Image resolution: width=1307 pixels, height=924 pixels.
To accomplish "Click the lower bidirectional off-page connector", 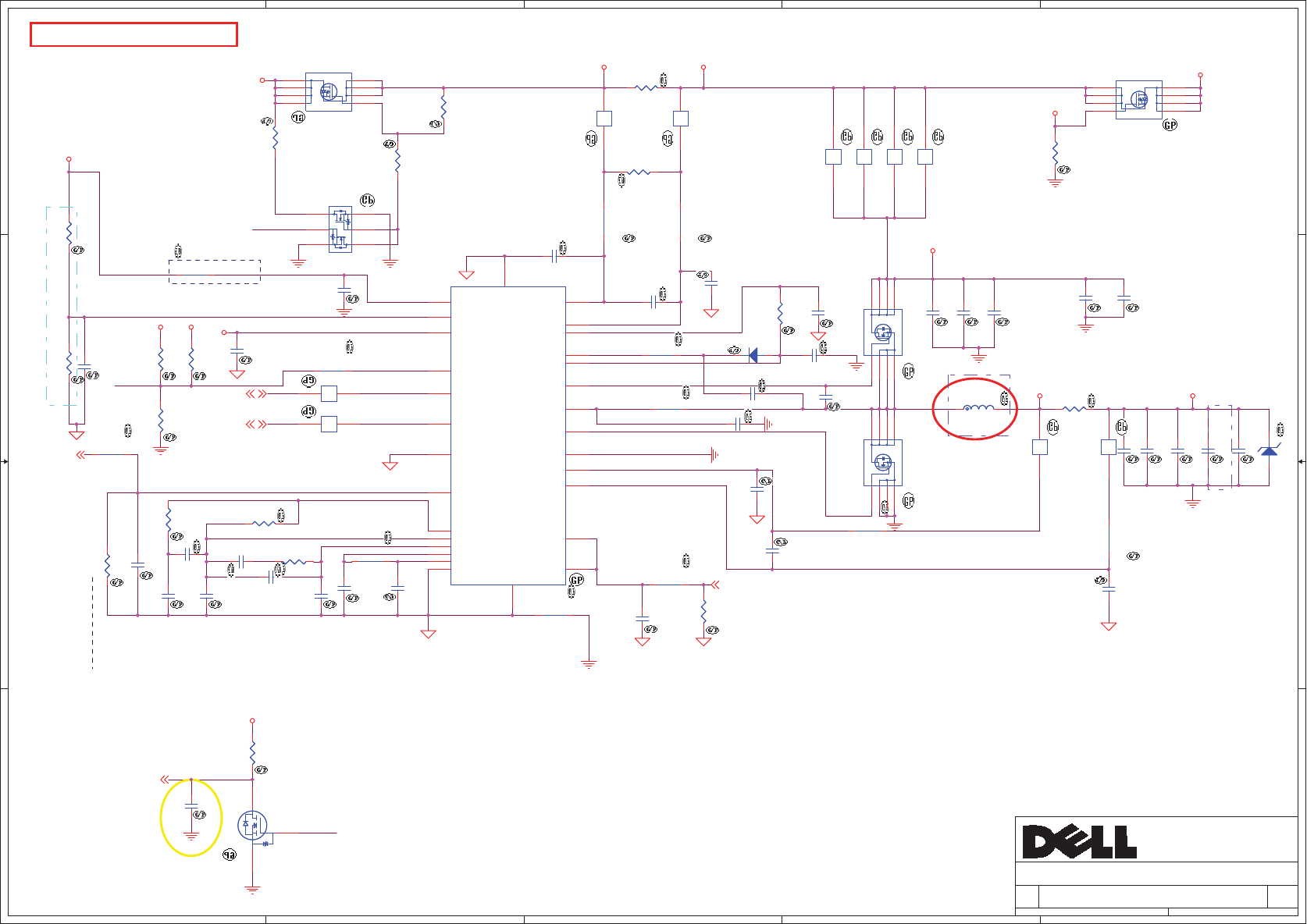I will click(x=256, y=425).
